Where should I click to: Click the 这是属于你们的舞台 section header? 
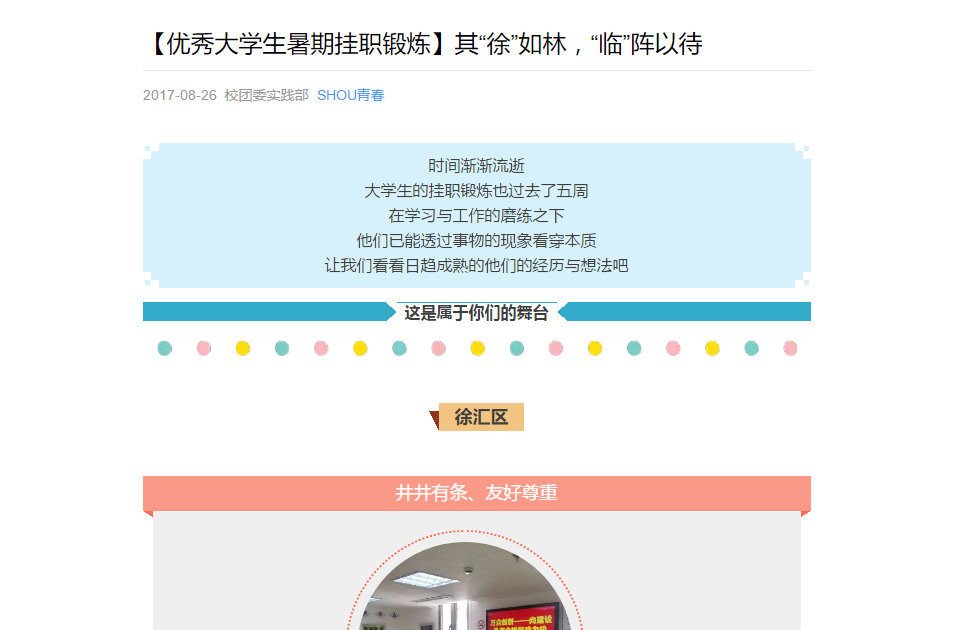(476, 313)
